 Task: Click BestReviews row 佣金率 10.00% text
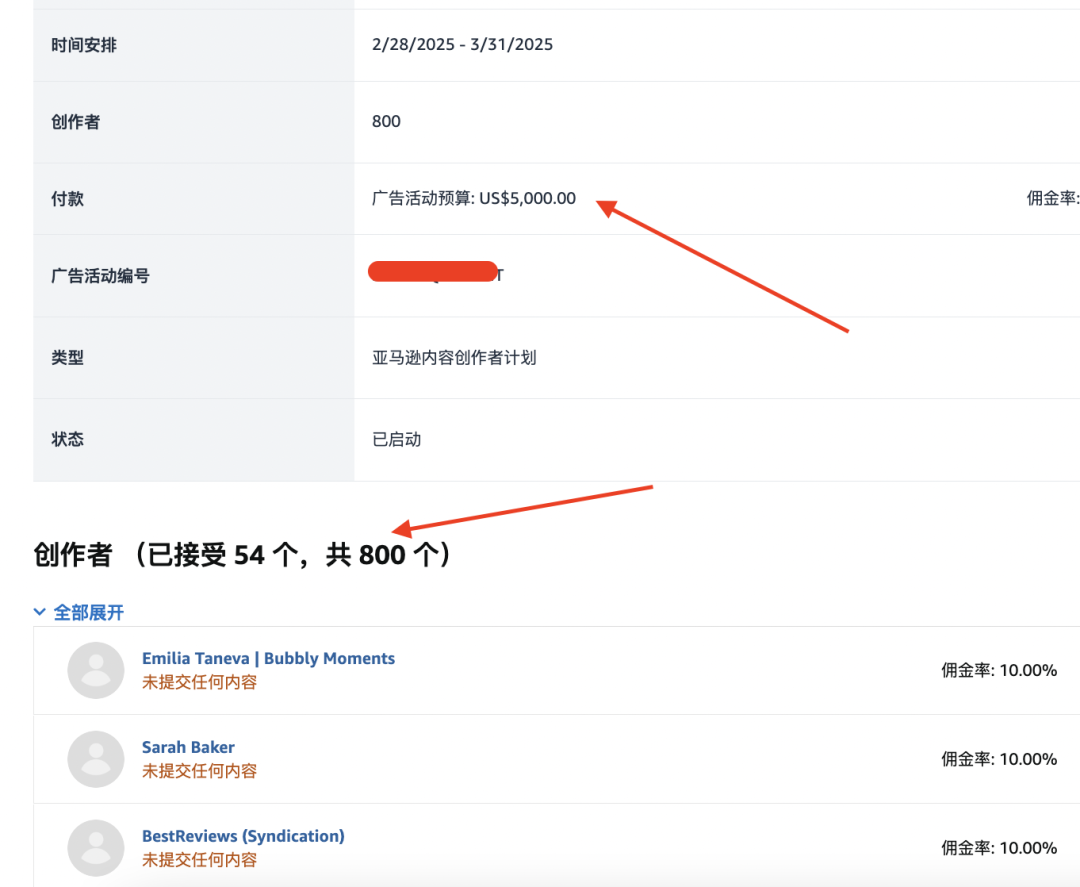point(999,848)
